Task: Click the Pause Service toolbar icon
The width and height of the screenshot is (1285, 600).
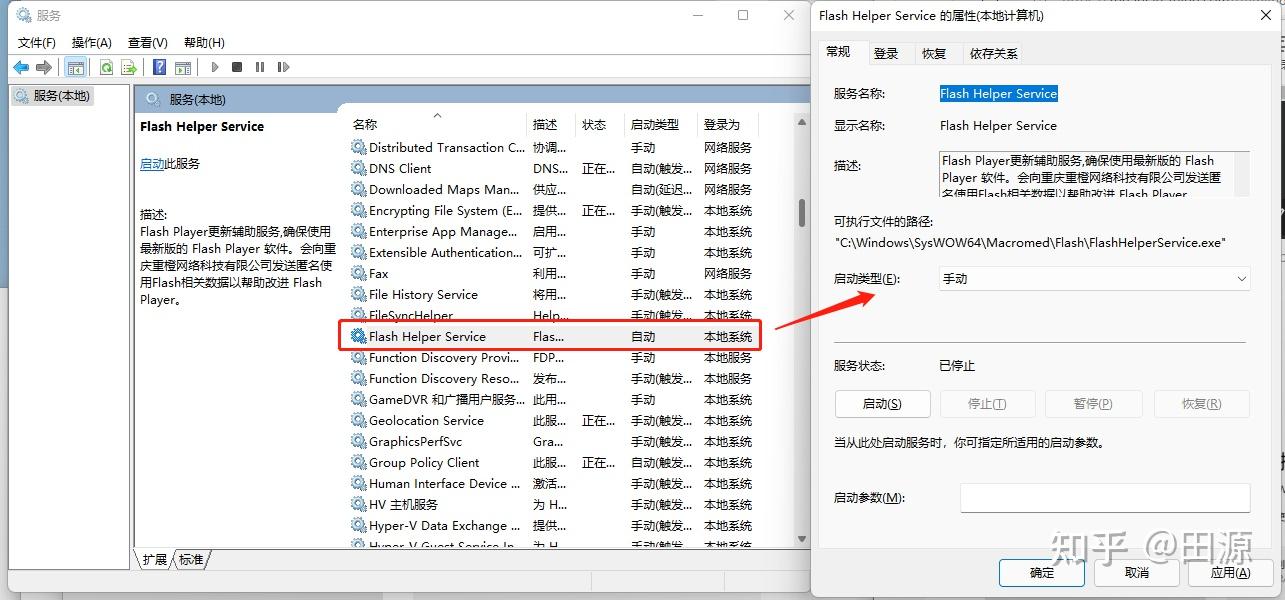Action: (261, 67)
